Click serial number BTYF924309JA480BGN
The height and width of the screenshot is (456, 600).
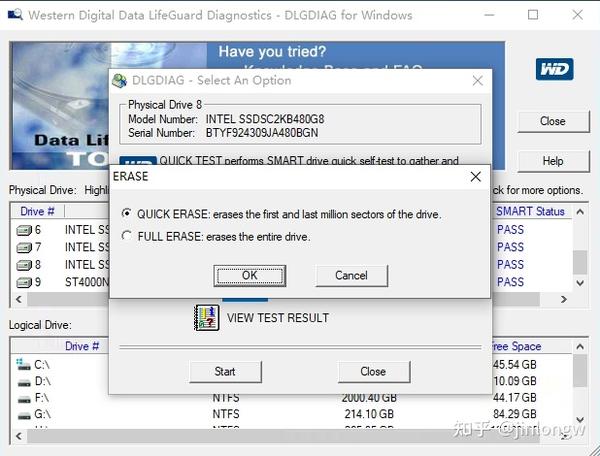262,133
